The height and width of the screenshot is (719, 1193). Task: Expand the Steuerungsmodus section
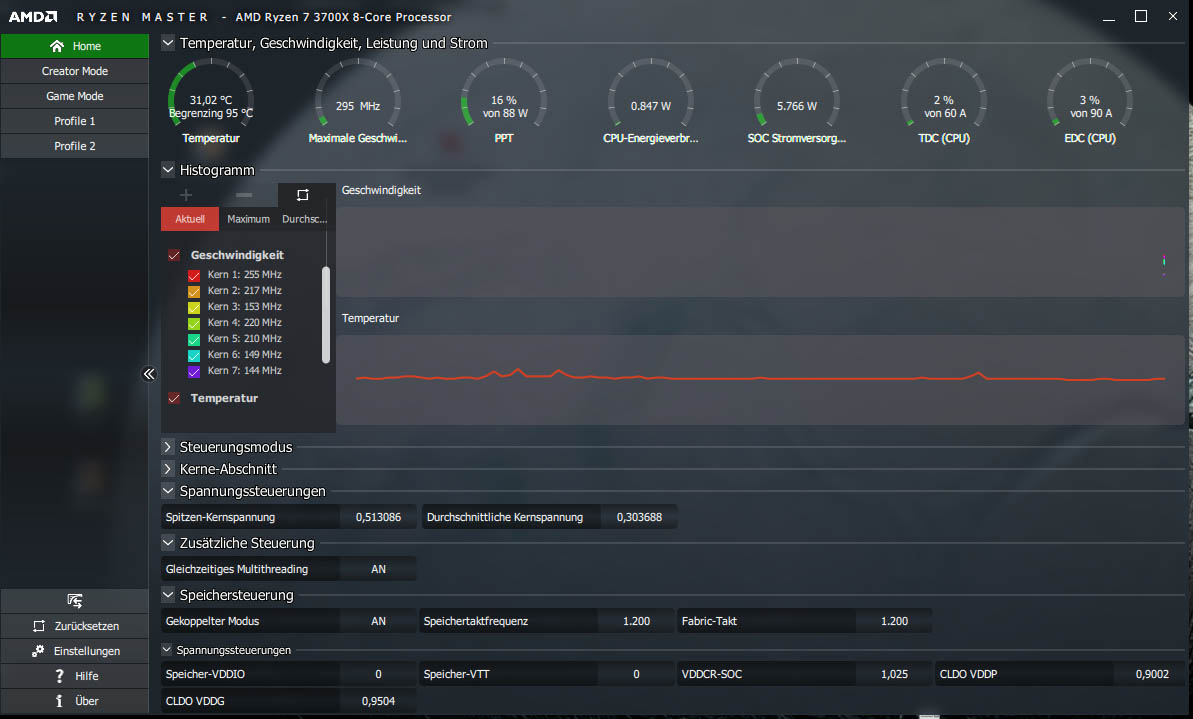coord(168,447)
